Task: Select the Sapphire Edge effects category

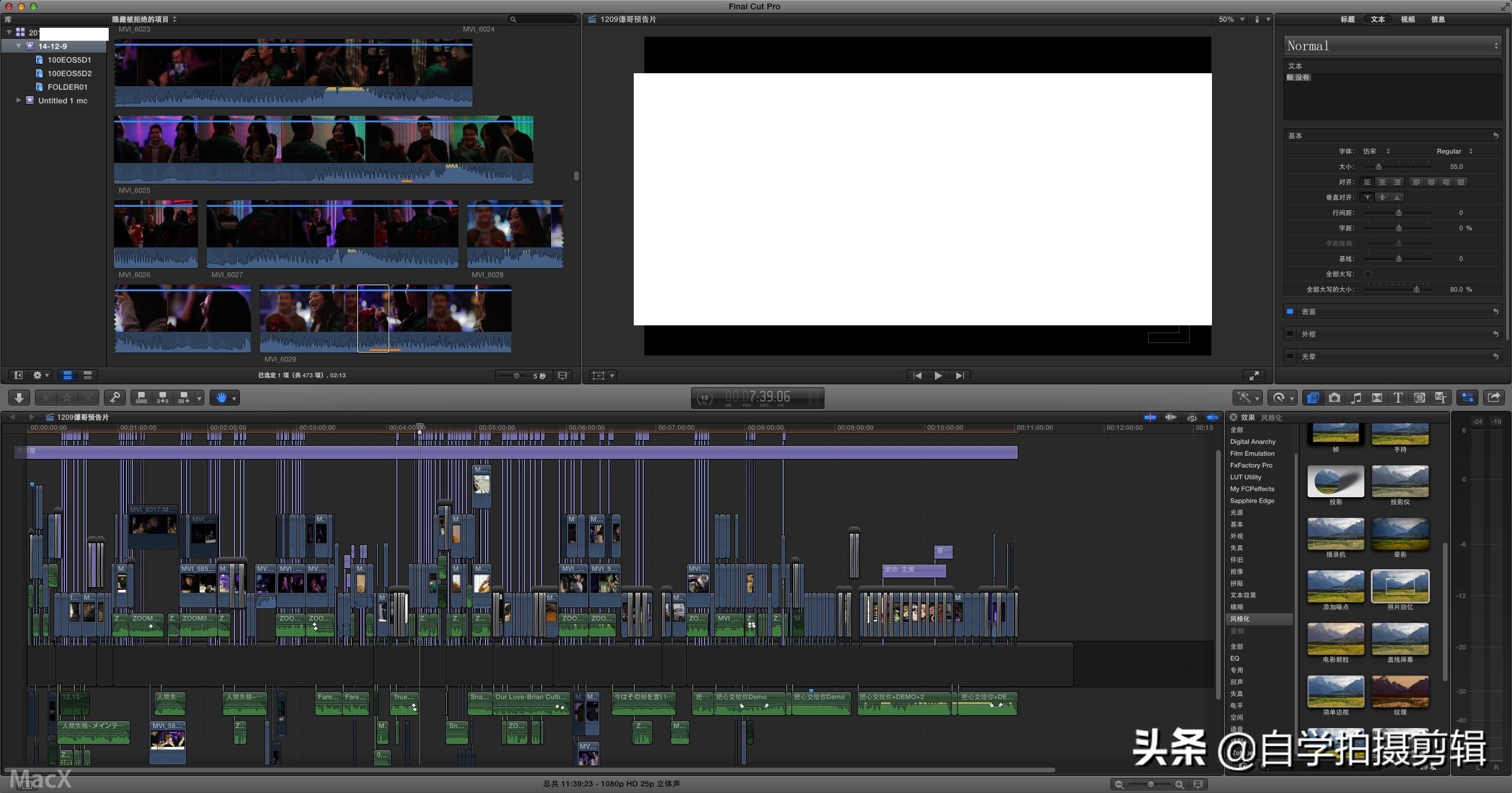Action: [1252, 501]
